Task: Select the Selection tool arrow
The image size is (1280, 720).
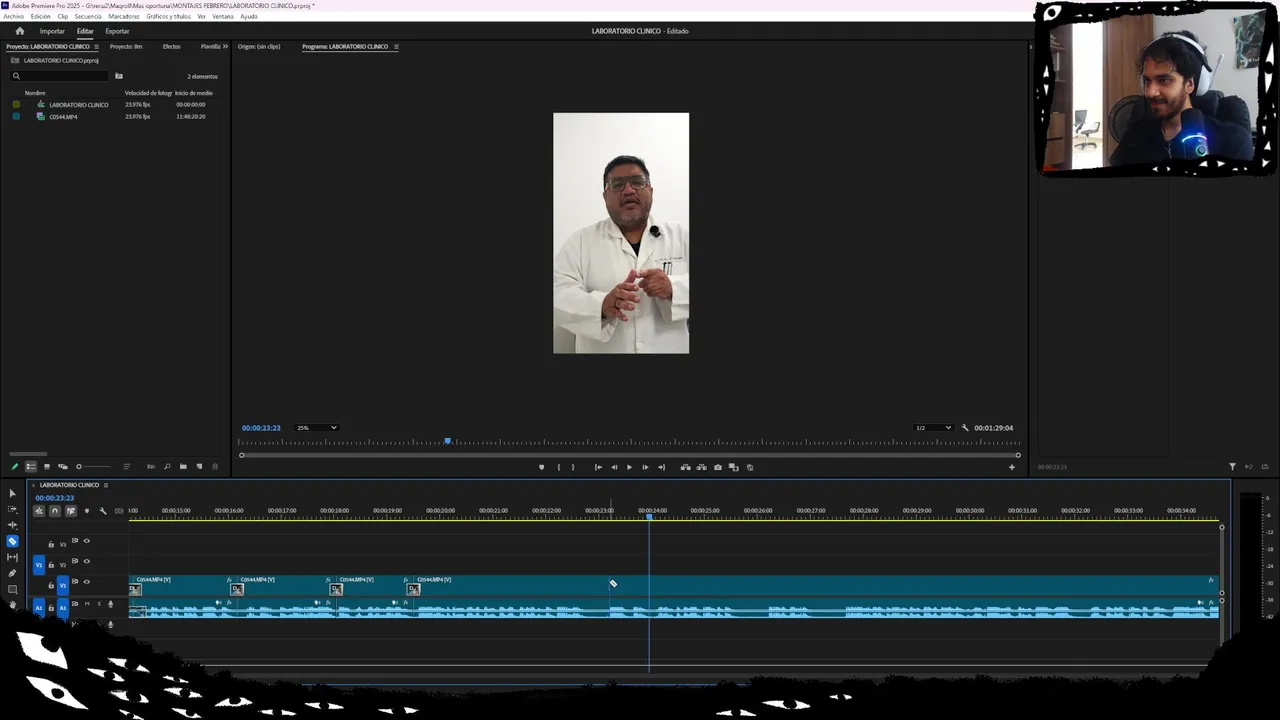Action: click(12, 493)
